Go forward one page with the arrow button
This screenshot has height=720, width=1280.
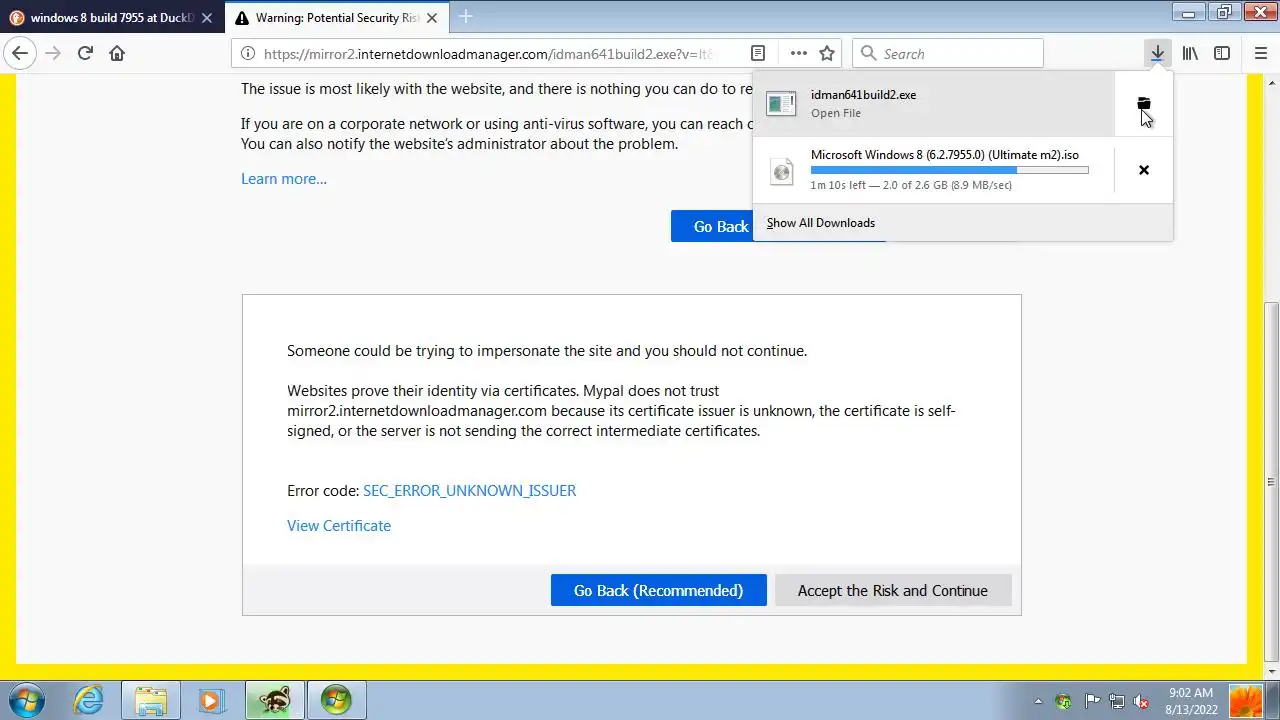tap(53, 54)
